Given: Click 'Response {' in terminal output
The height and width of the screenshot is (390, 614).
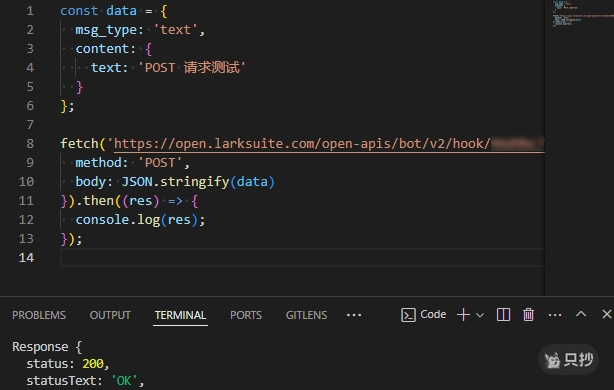Looking at the screenshot, I should tap(47, 347).
